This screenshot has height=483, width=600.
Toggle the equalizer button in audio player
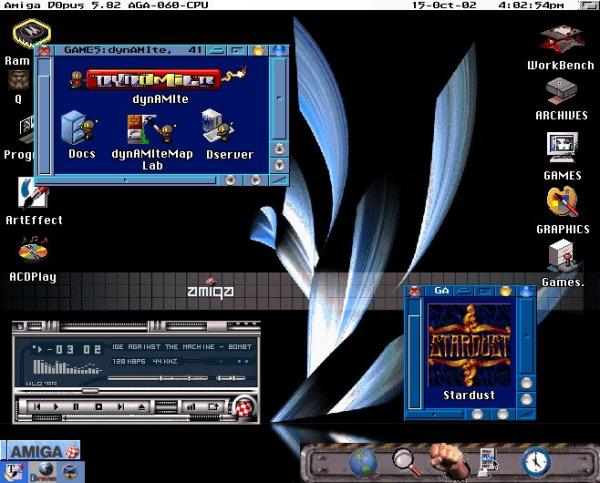190,407
